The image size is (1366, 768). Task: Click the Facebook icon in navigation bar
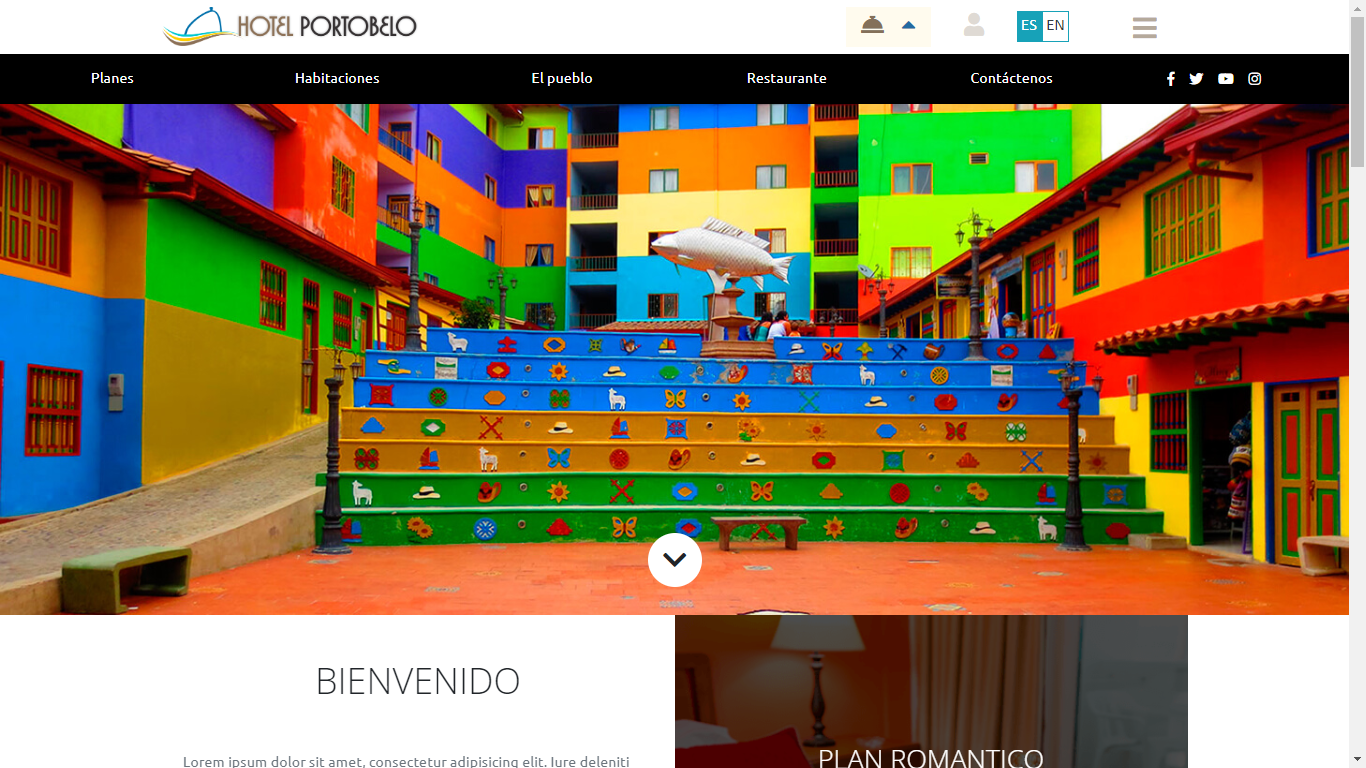(x=1171, y=79)
